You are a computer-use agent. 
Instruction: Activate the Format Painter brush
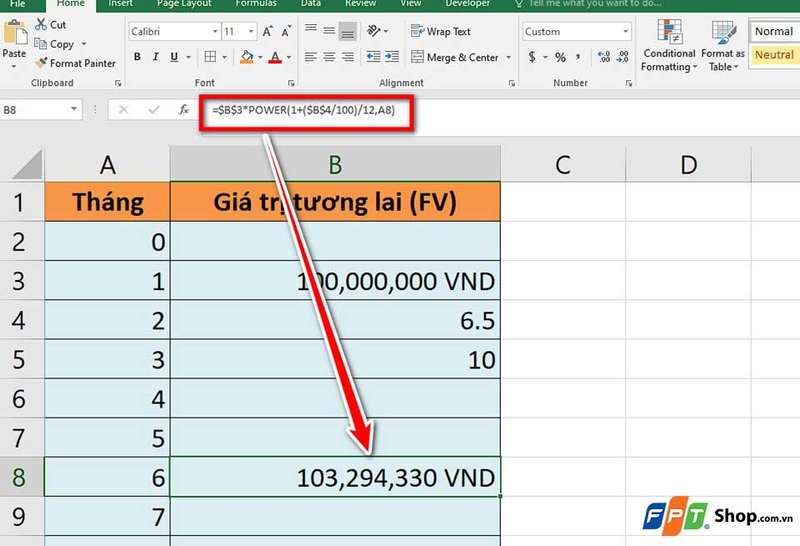click(x=75, y=63)
